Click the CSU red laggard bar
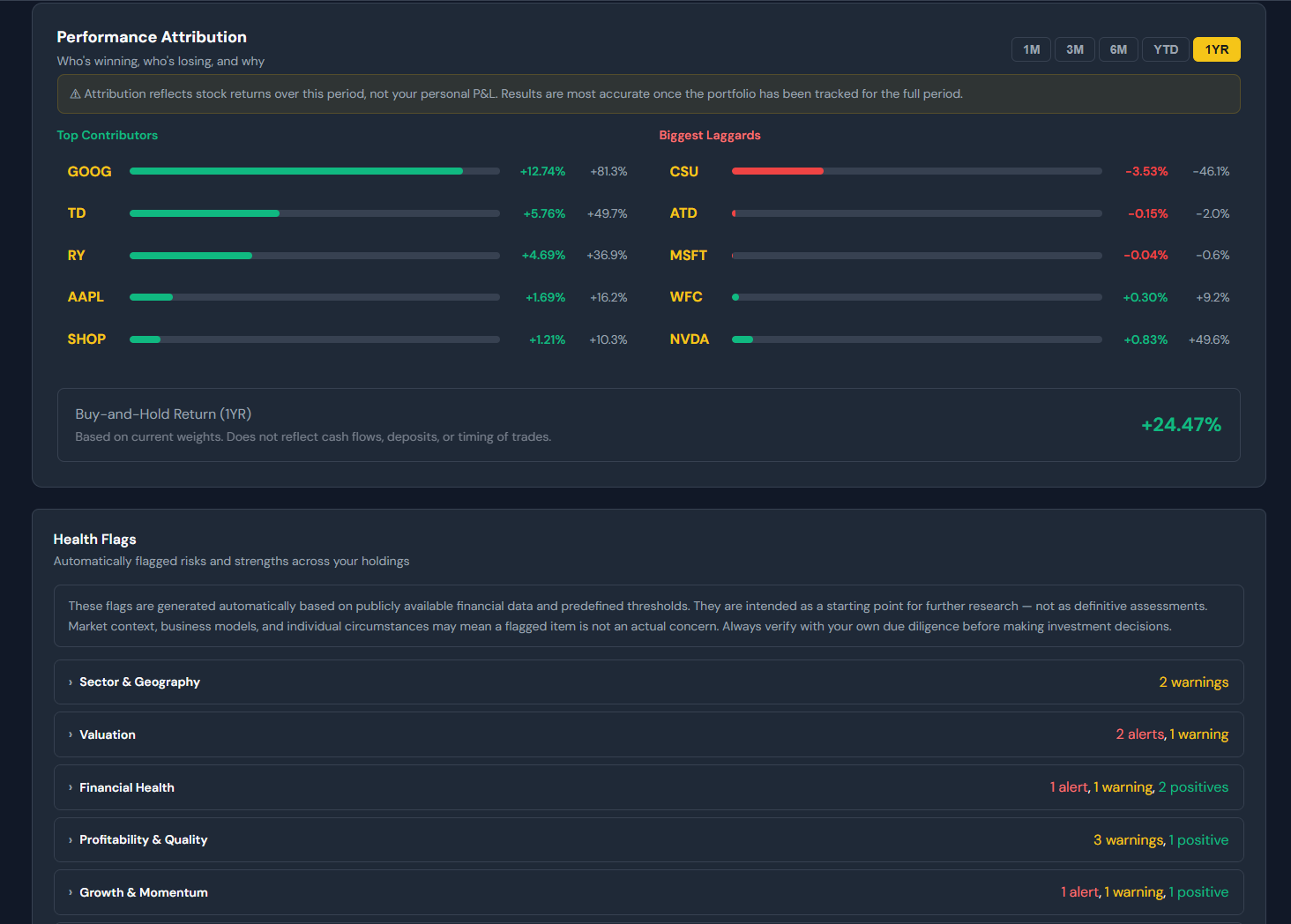Viewport: 1291px width, 924px height. pyautogui.click(x=777, y=171)
